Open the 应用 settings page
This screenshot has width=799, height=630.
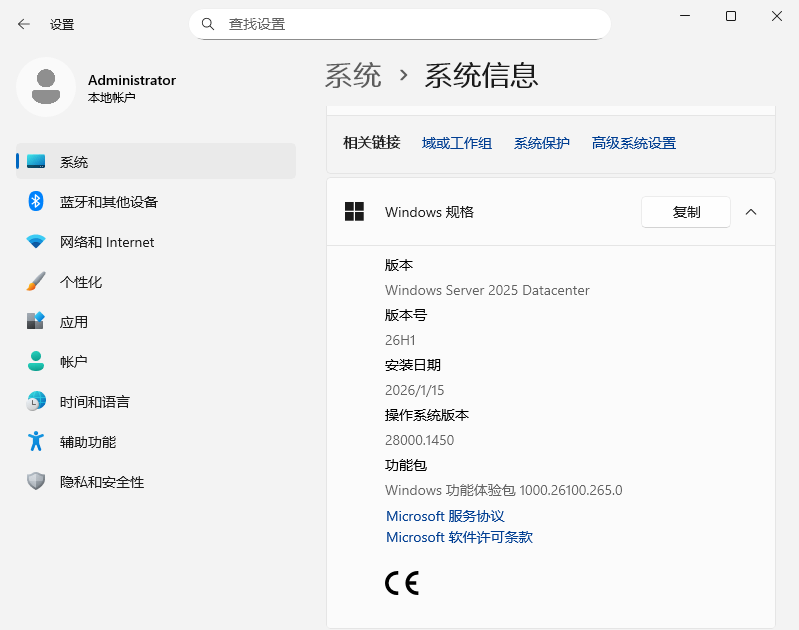point(156,321)
